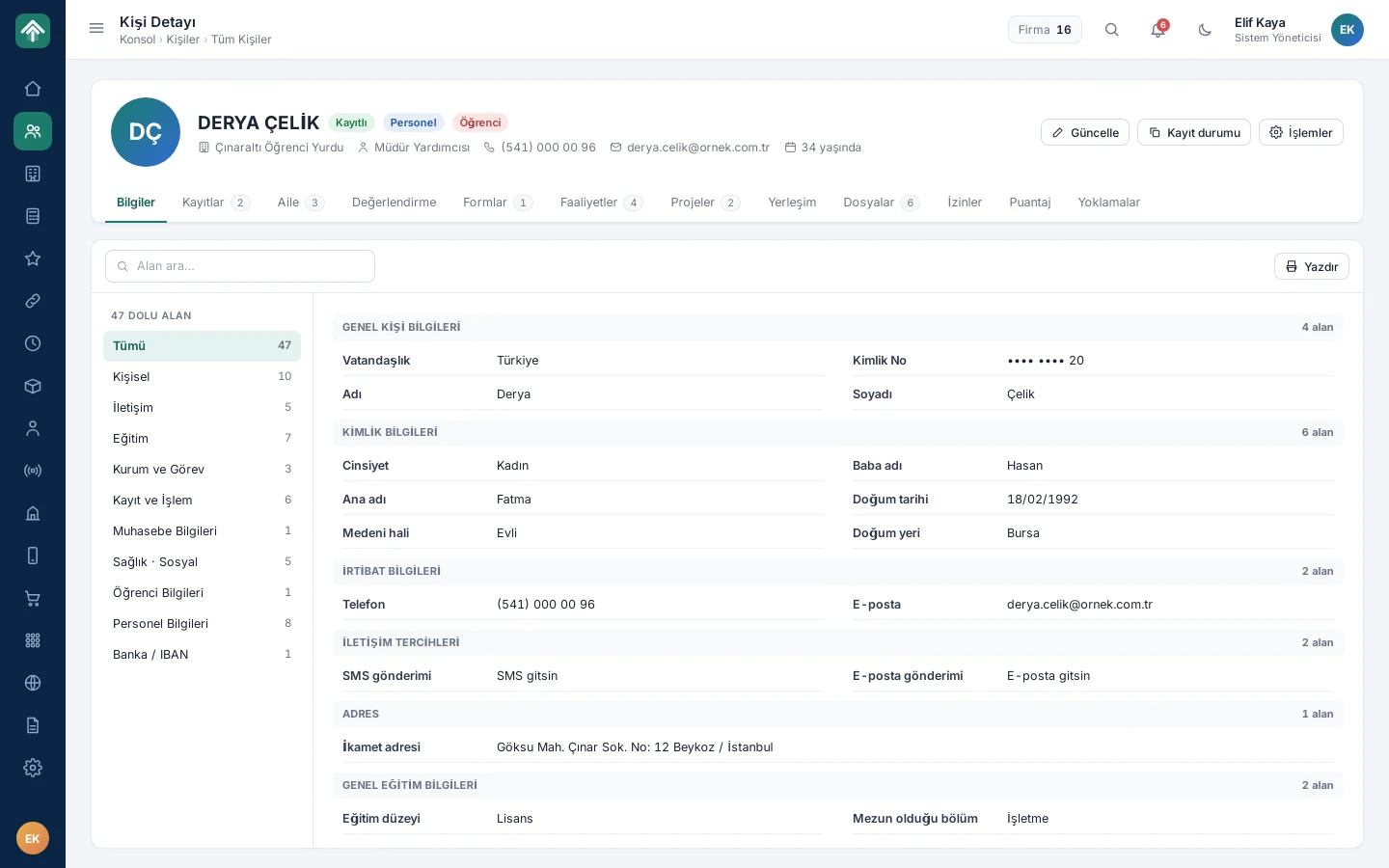1389x868 pixels.
Task: Click the mobile phone icon in sidebar
Action: [x=33, y=556]
